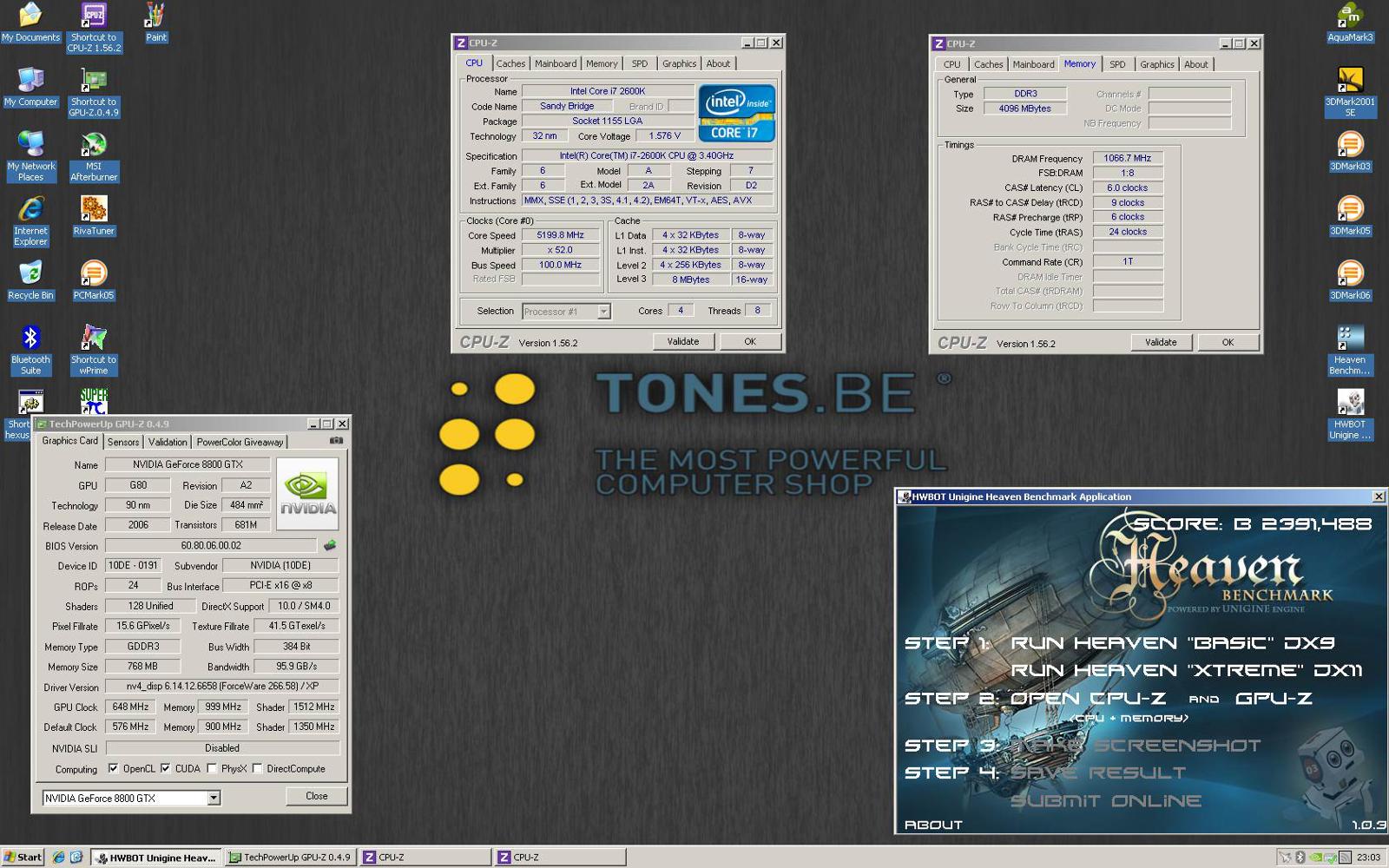Click the NVIDIA logo in GPU-Z

[307, 493]
